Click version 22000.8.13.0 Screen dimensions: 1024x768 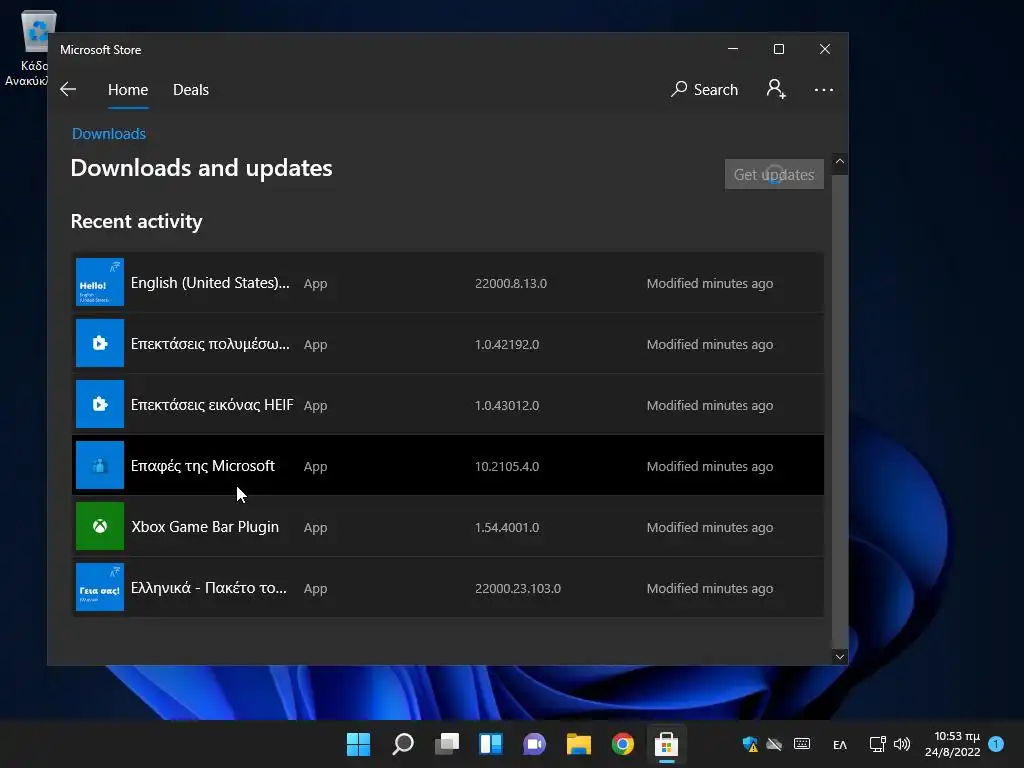pos(511,283)
